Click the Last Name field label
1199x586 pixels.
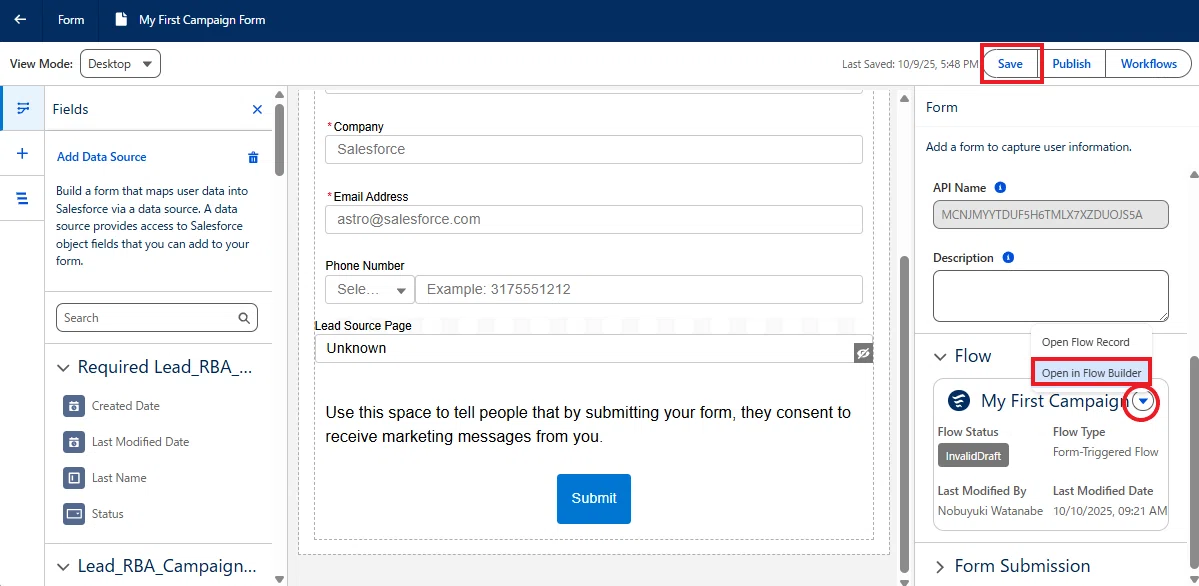[119, 477]
